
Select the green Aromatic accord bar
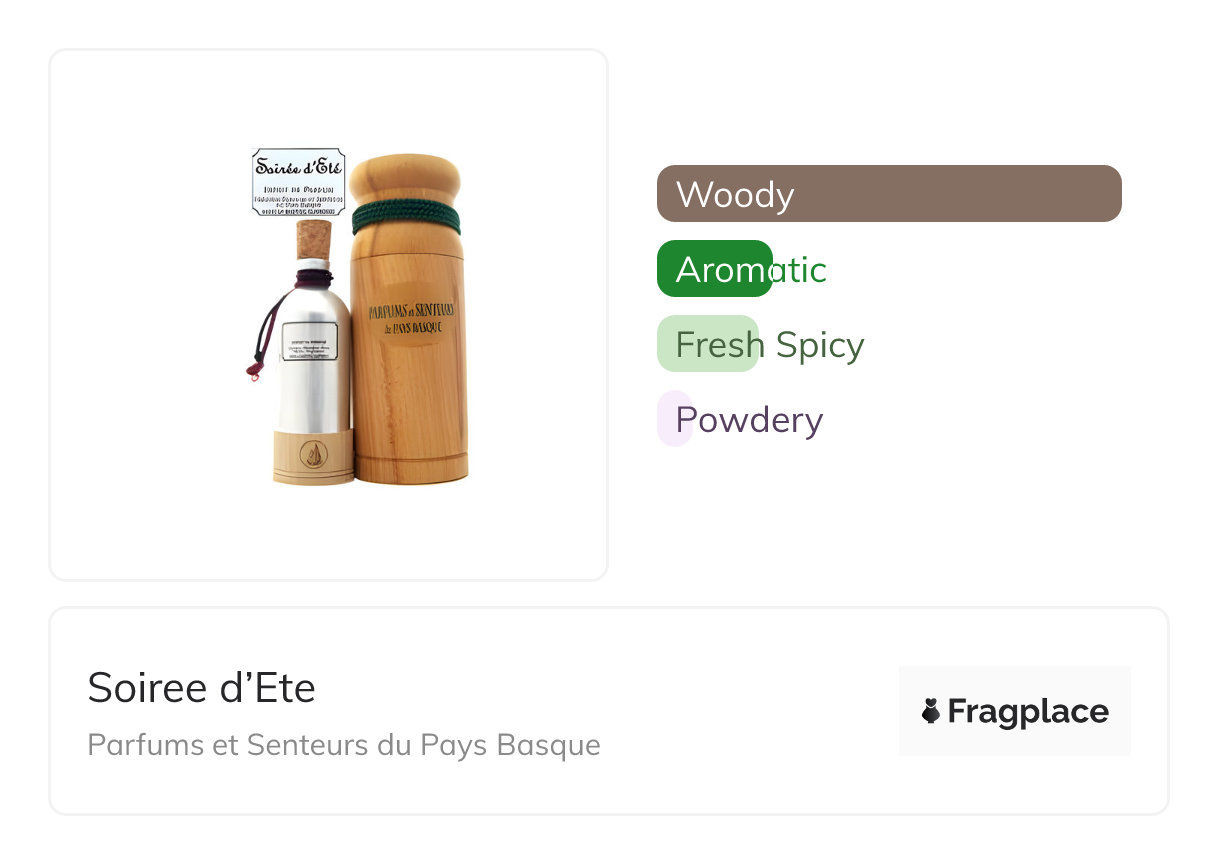click(715, 269)
